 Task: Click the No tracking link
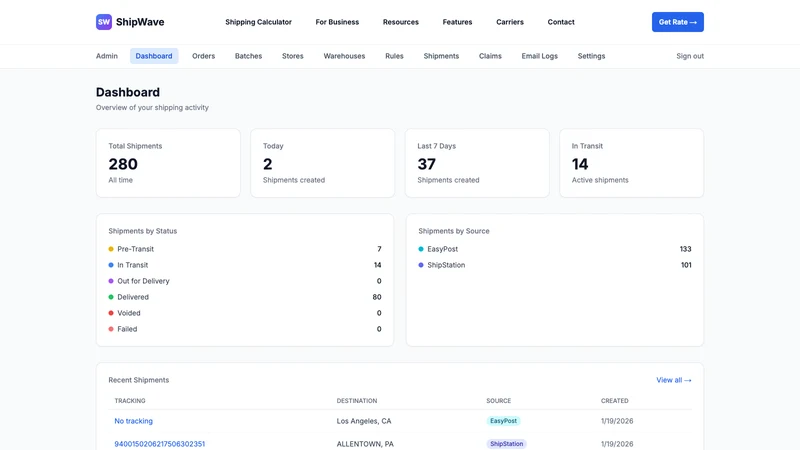133,421
